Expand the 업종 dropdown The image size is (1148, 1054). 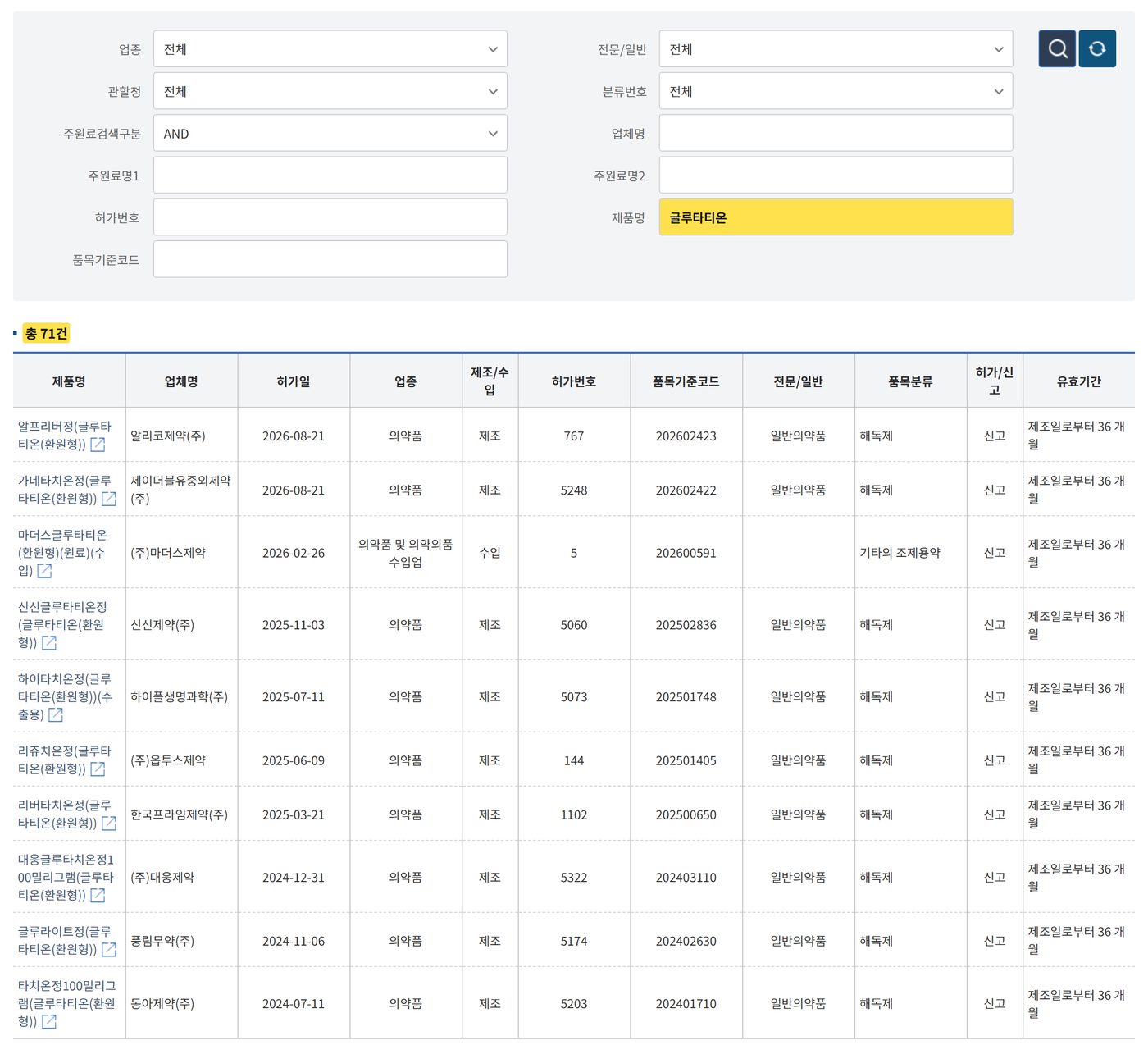pyautogui.click(x=330, y=49)
